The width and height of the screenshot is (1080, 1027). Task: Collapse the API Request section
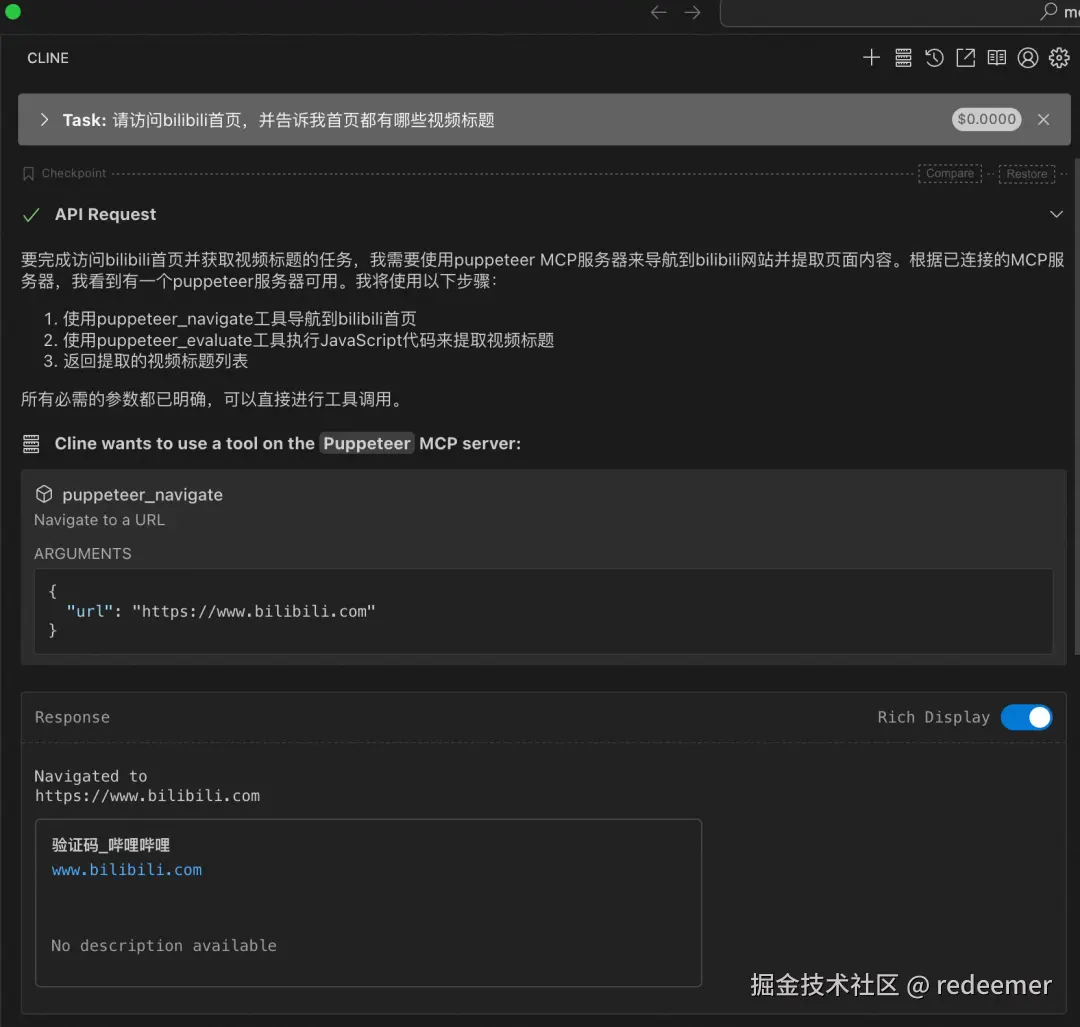point(1057,214)
